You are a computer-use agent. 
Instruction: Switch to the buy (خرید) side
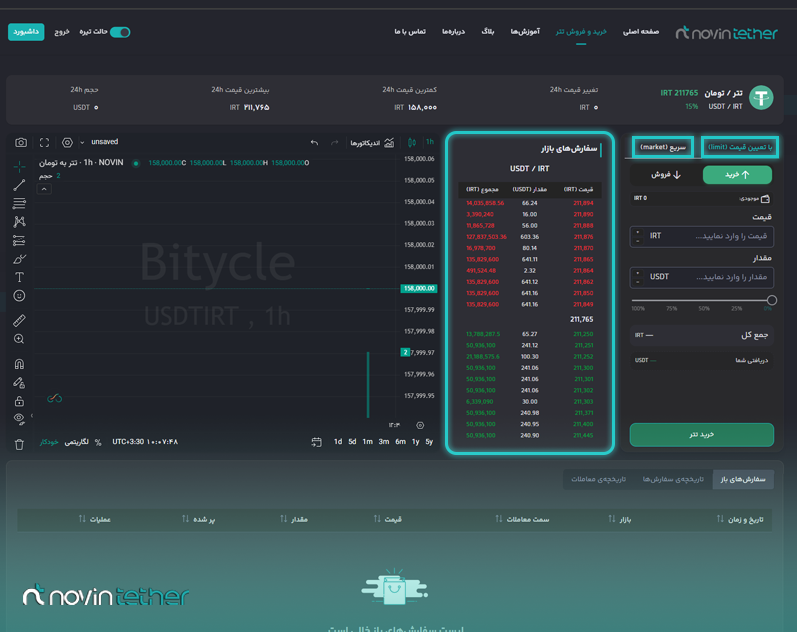(x=737, y=175)
